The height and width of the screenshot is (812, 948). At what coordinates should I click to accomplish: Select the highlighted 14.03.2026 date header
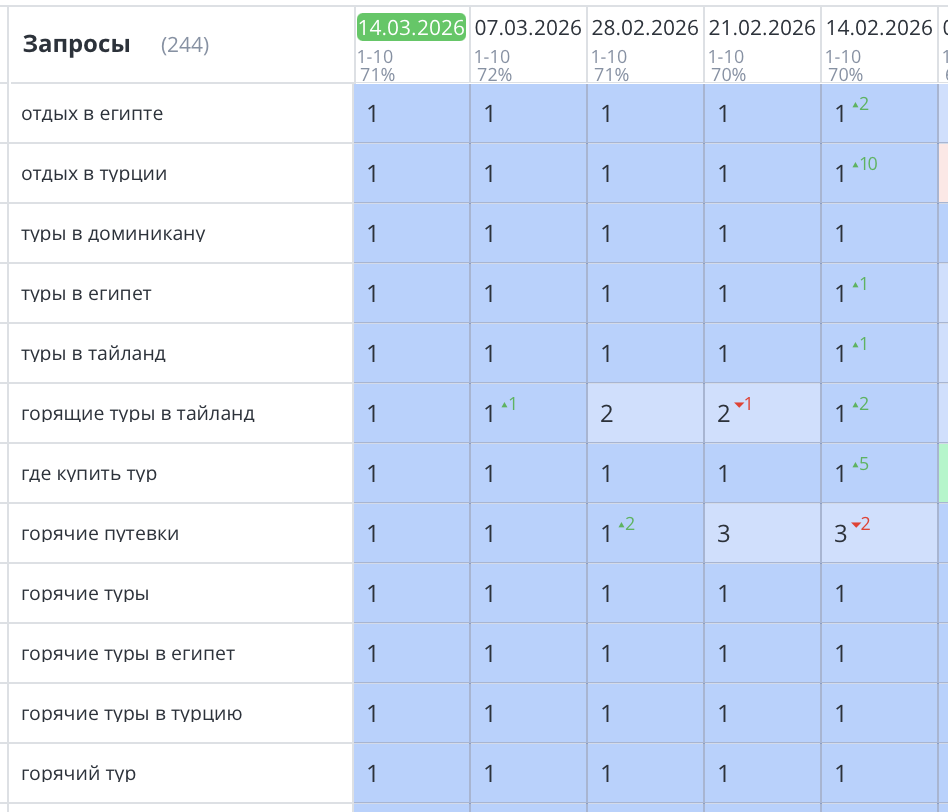pyautogui.click(x=411, y=27)
